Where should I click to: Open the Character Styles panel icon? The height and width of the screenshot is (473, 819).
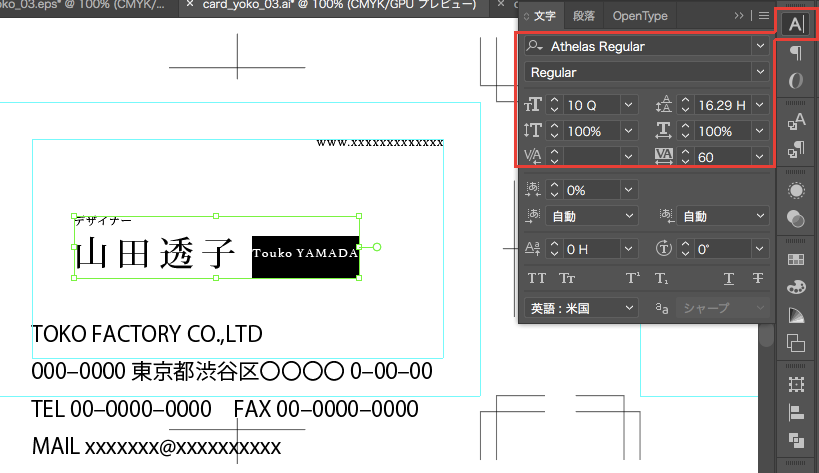[796, 122]
